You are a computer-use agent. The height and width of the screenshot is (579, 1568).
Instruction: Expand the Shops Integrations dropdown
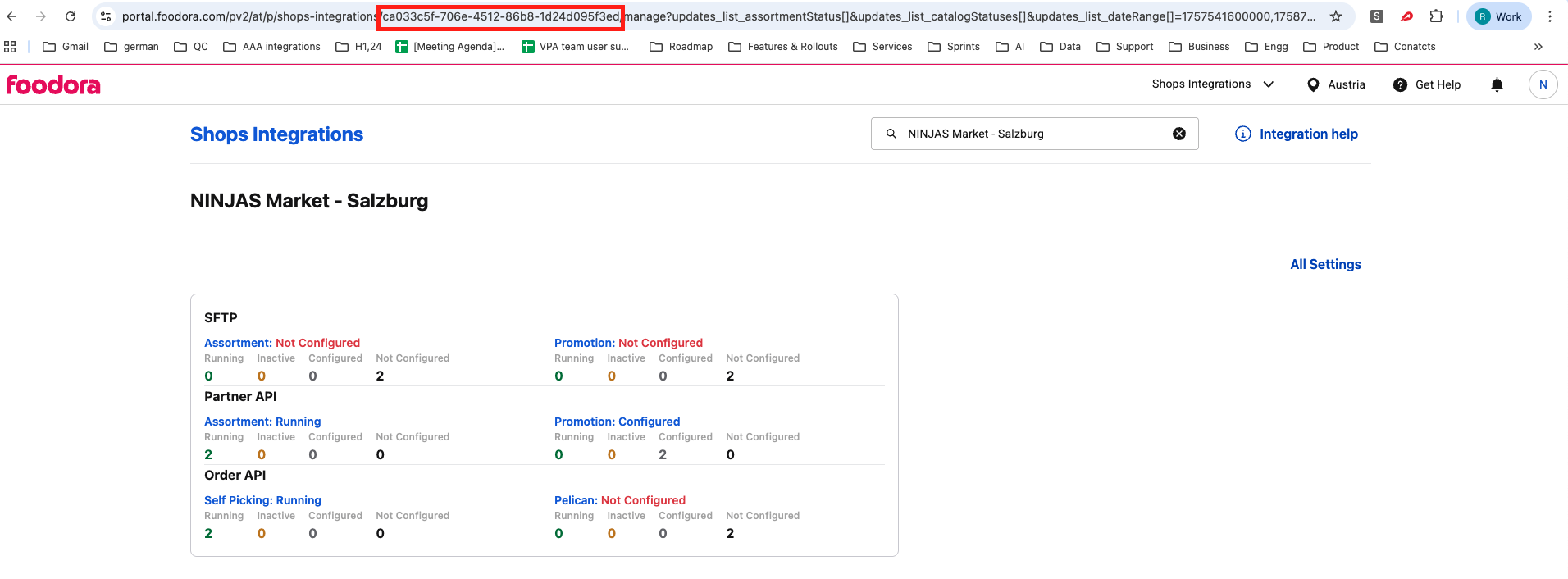coord(1212,84)
